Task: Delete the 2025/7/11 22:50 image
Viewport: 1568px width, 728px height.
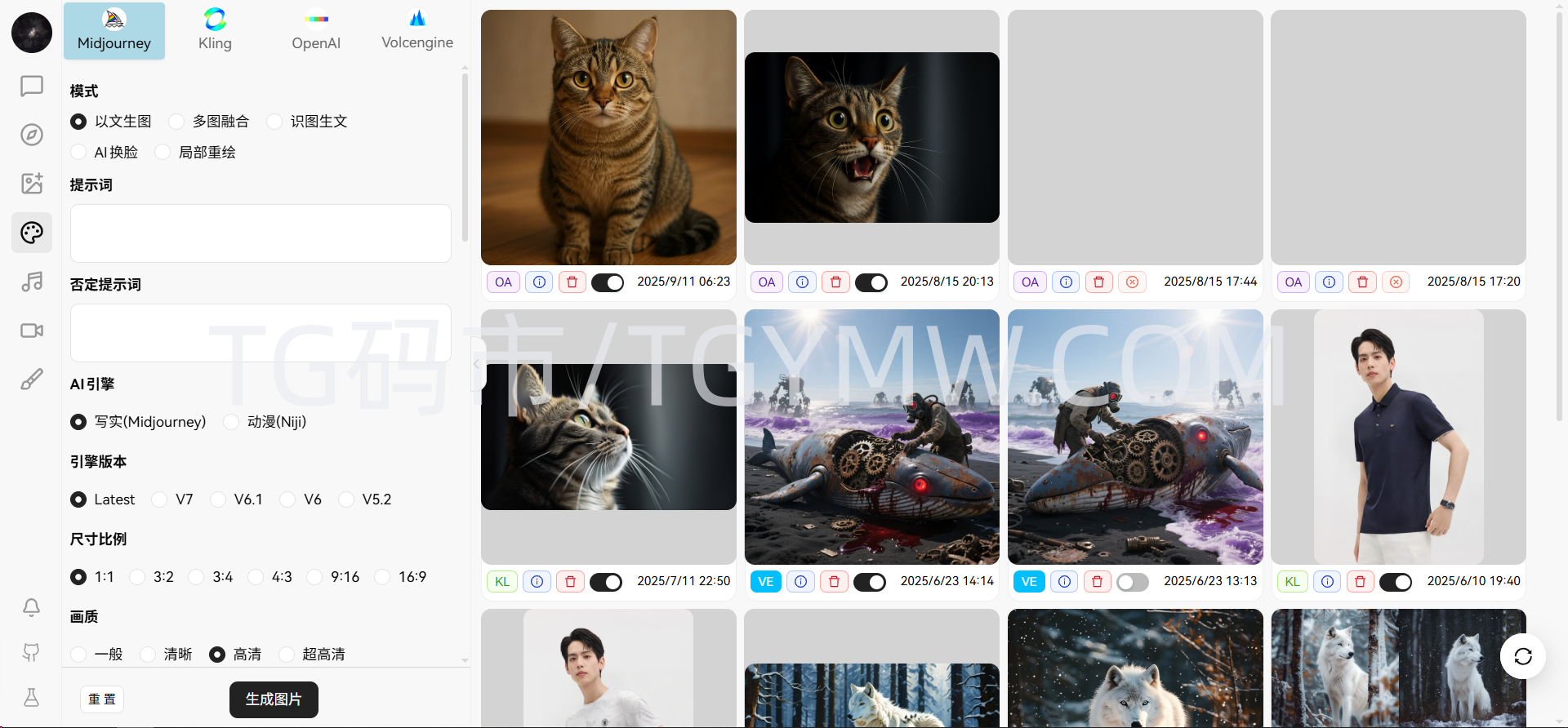Action: (x=570, y=582)
